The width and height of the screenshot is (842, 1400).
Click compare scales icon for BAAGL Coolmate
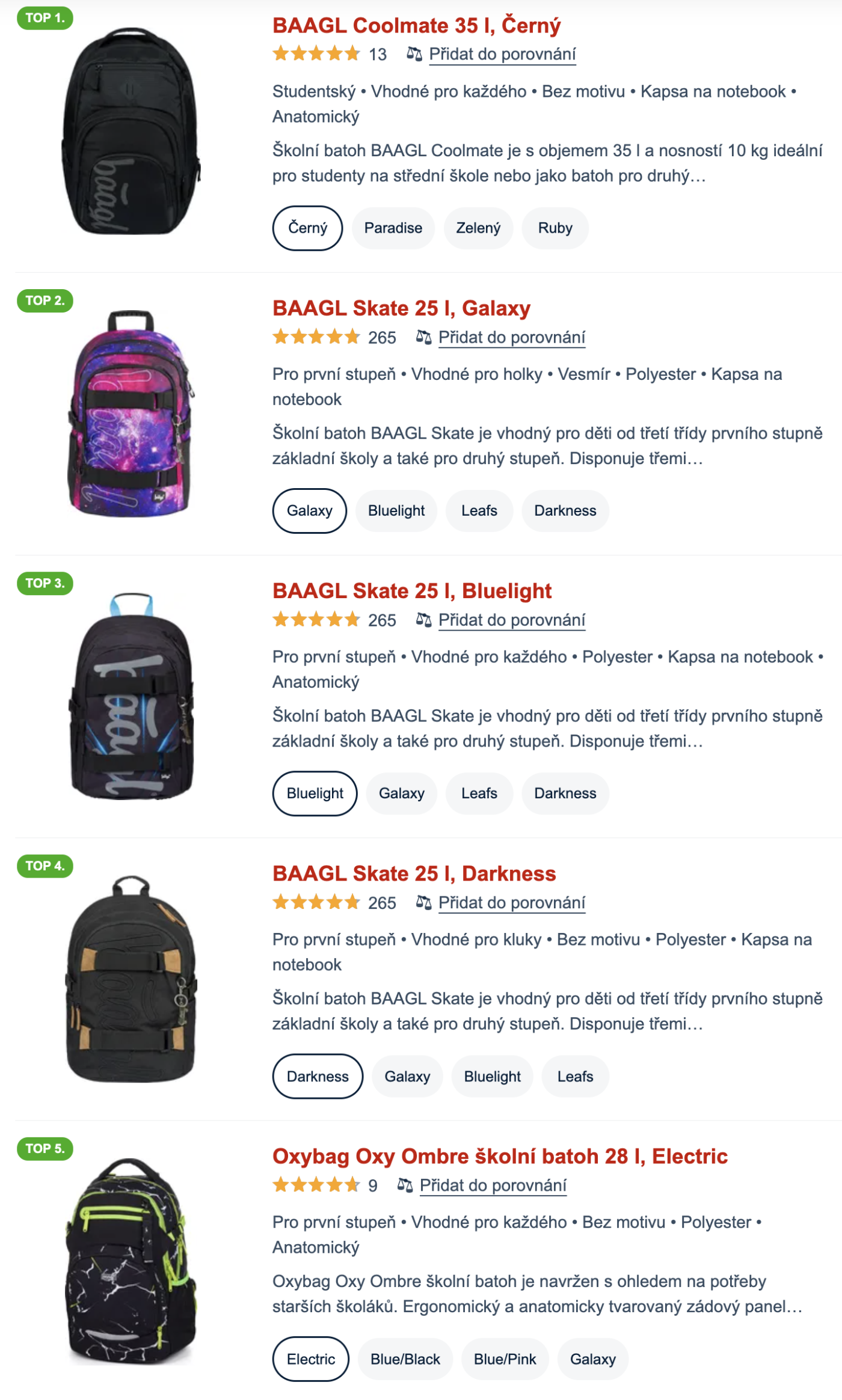[414, 54]
